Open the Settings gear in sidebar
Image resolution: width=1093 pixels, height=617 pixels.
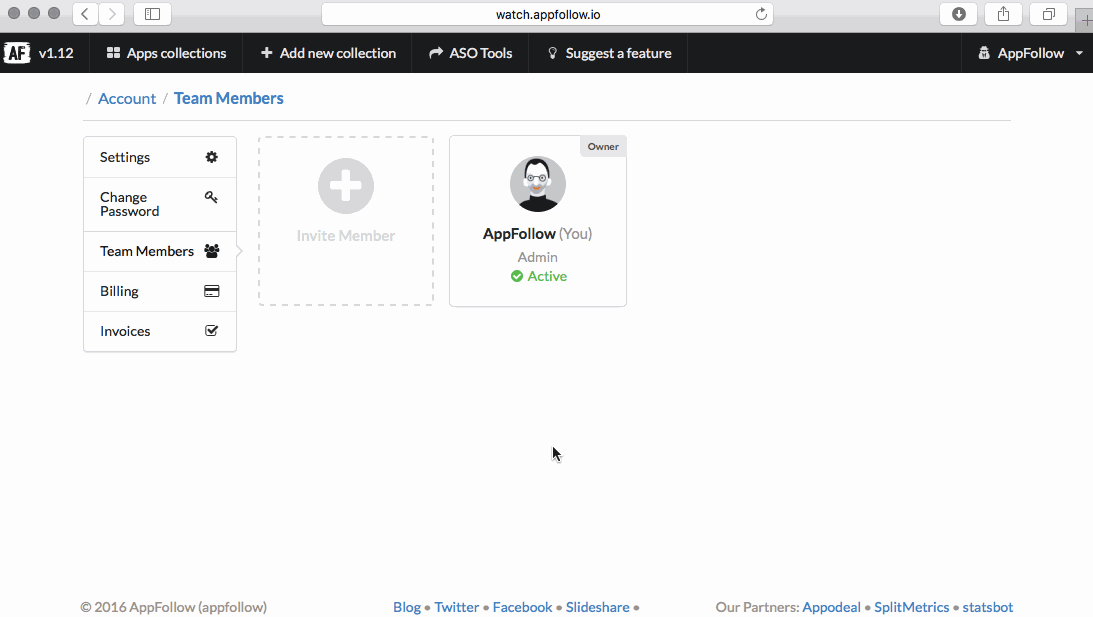(x=211, y=157)
